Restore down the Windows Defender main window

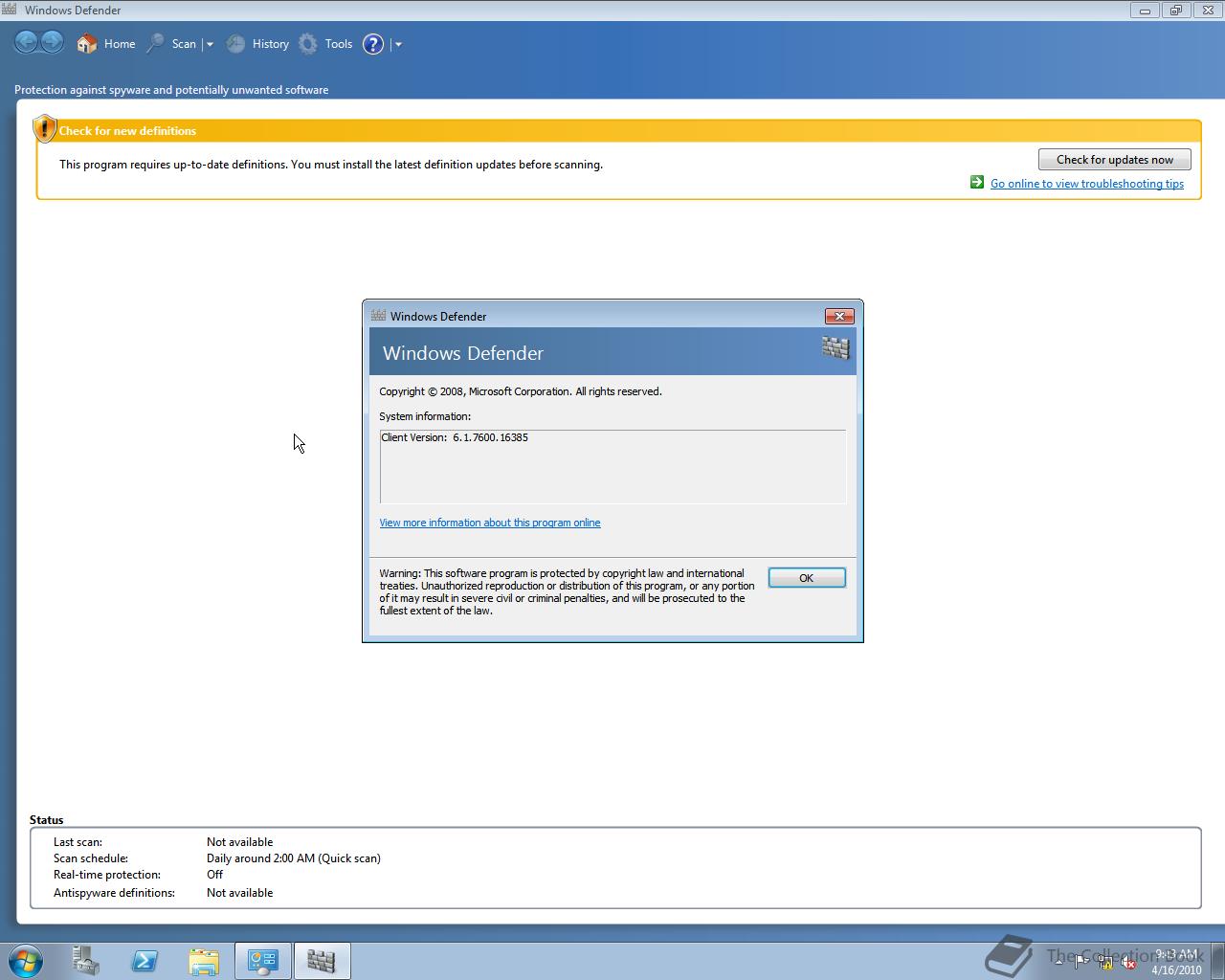tap(1176, 11)
